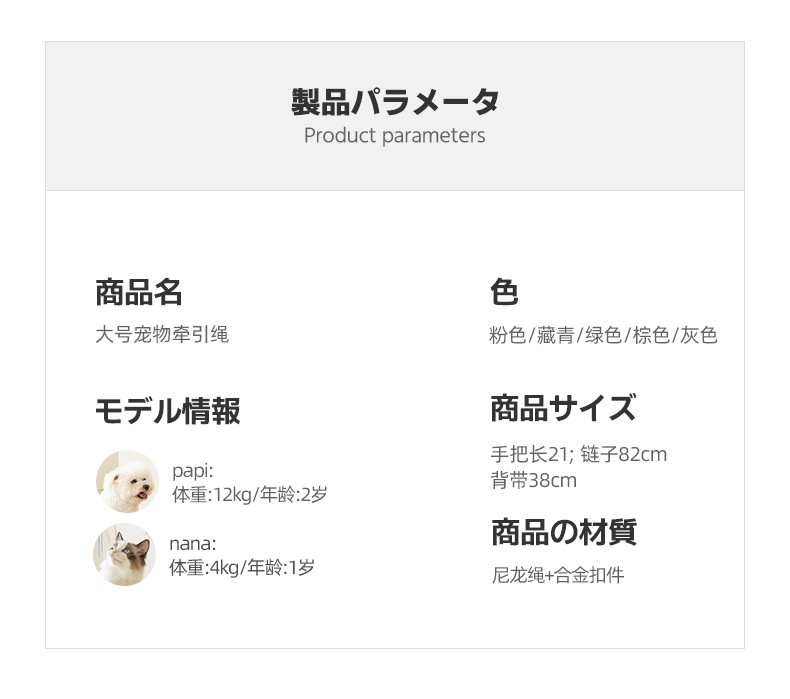Click the papi model name label
This screenshot has height=699, width=790.
tap(193, 471)
